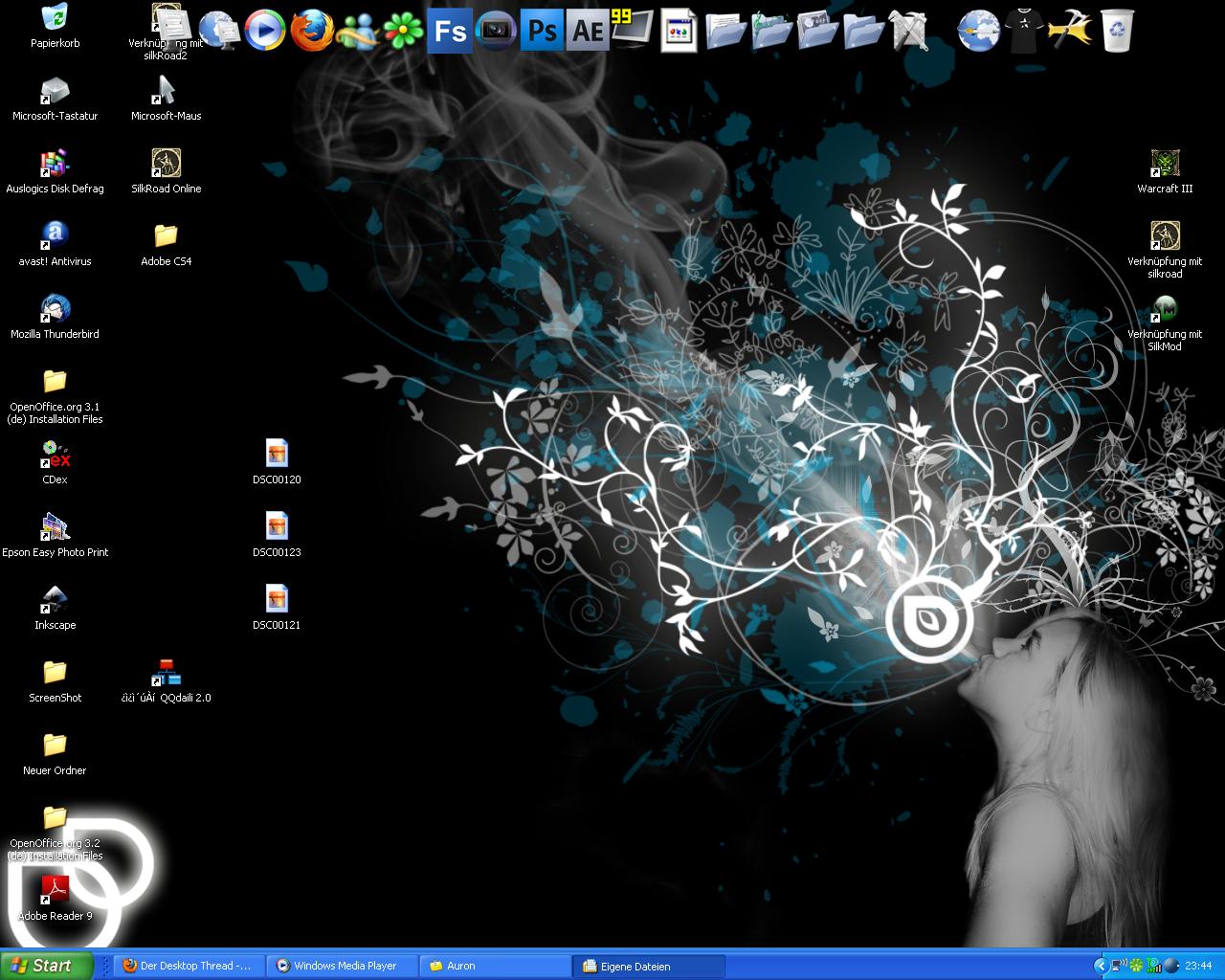The image size is (1225, 980).
Task: Switch to the Auron taskbar window
Action: click(x=496, y=966)
